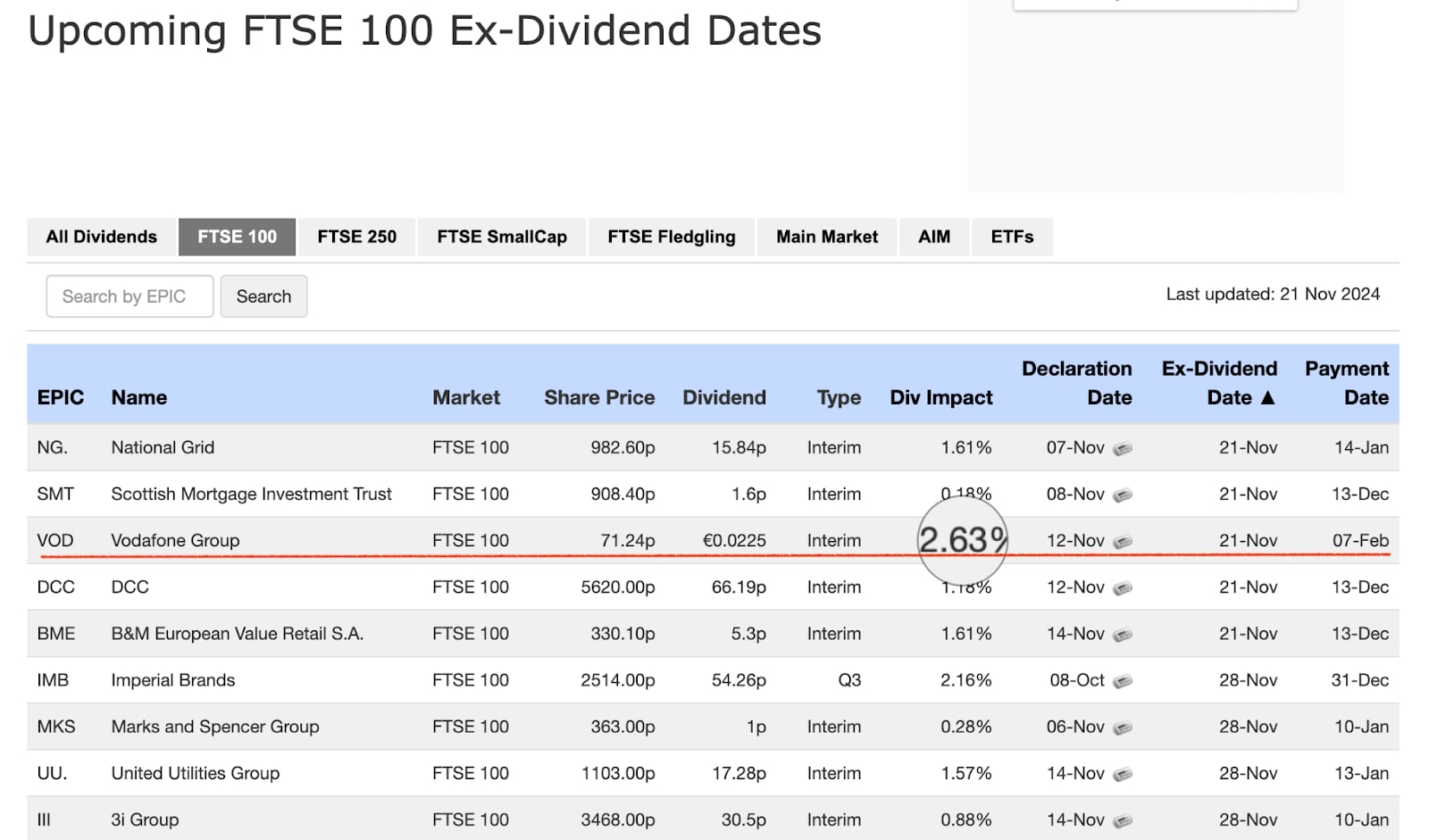
Task: Open United Utilities declaration news icon
Action: point(1123,774)
